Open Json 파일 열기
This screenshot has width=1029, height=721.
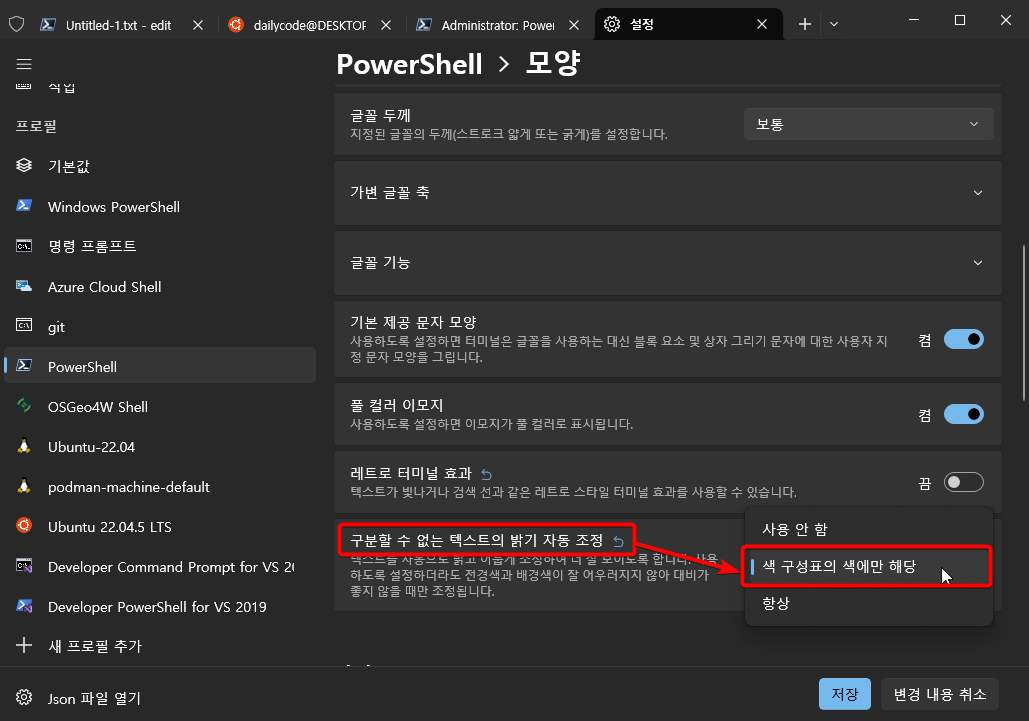click(x=160, y=698)
